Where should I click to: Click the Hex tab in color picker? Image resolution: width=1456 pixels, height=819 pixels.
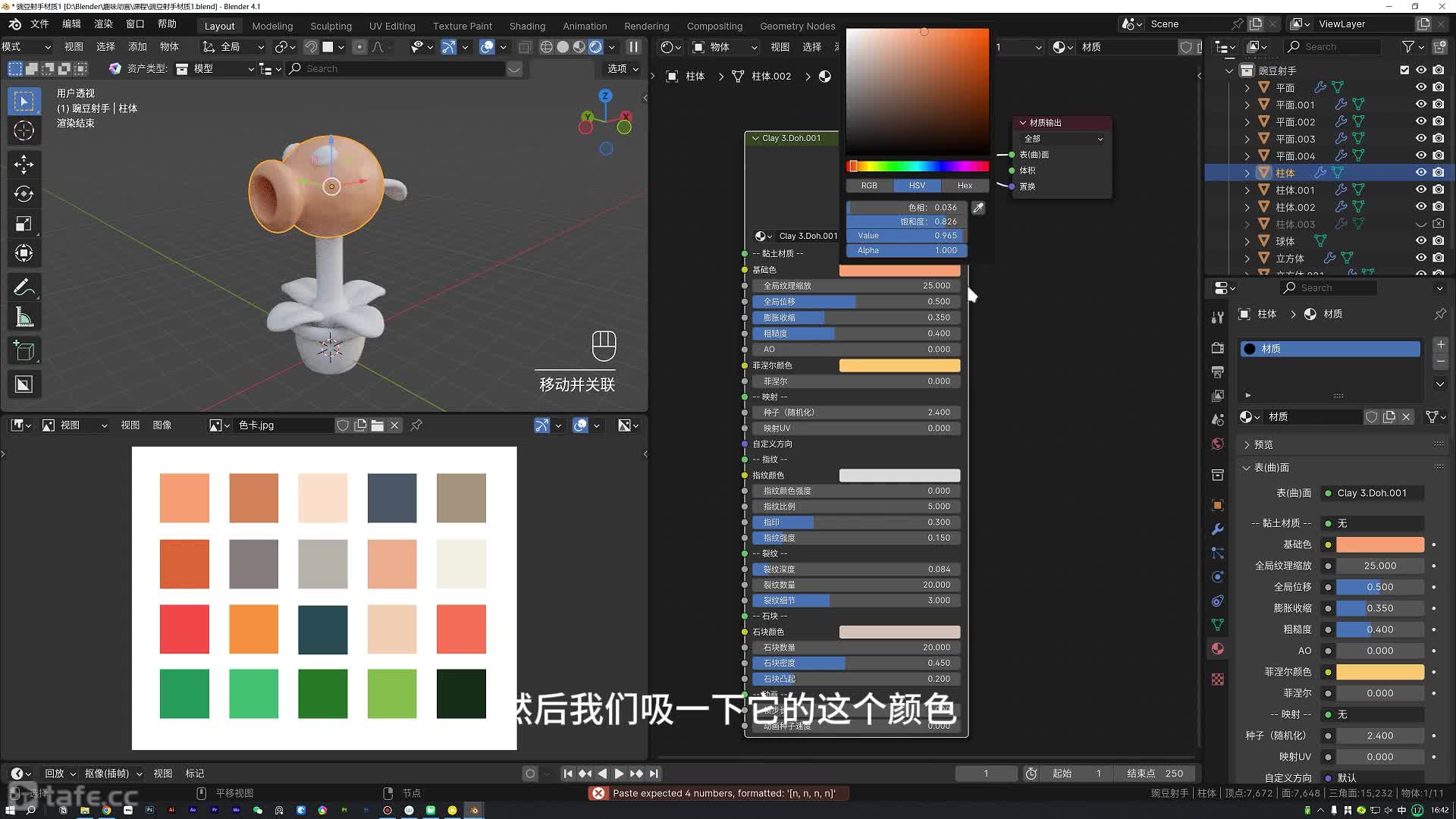[965, 184]
